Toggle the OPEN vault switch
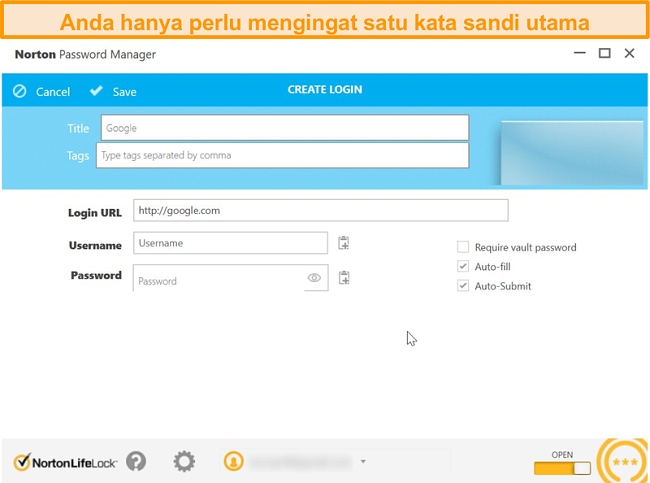The height and width of the screenshot is (483, 650). [x=562, y=468]
